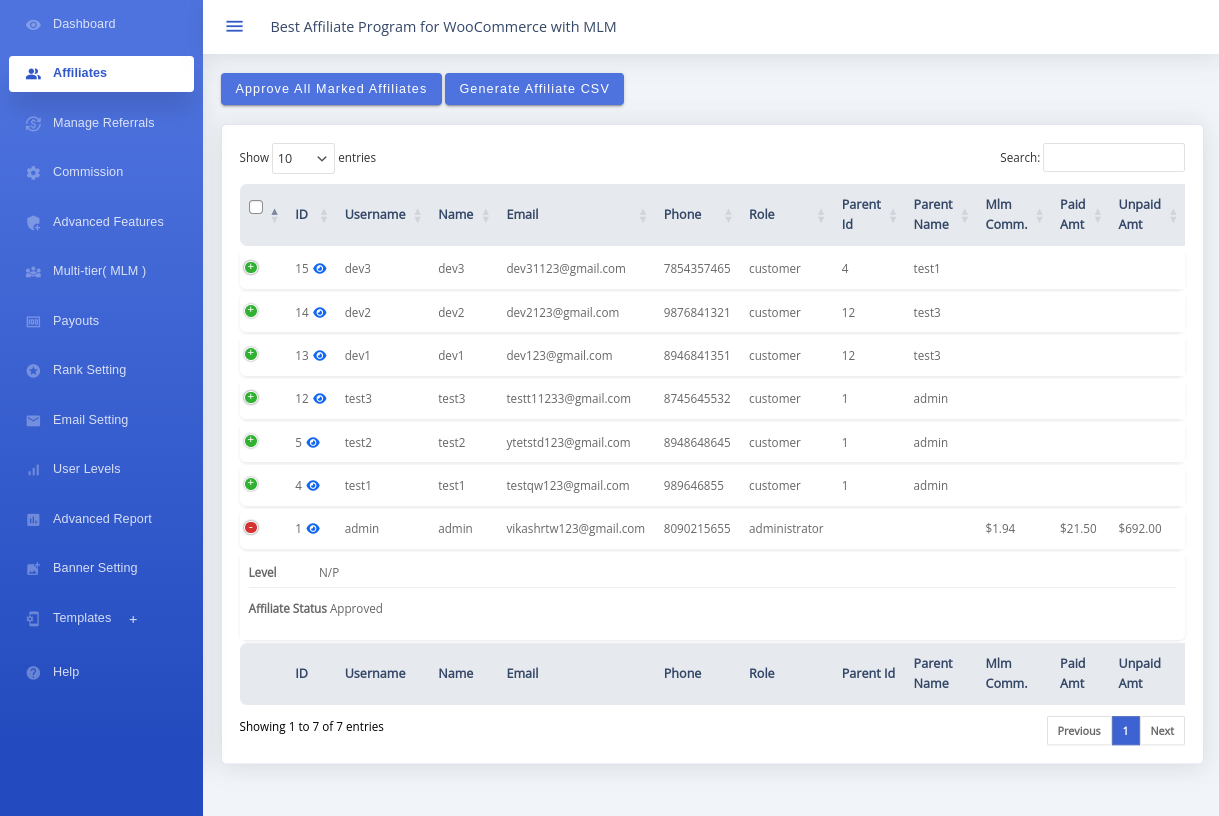This screenshot has width=1219, height=816.
Task: Click Showing 1 to 7 of 7 entries
Action: [312, 727]
